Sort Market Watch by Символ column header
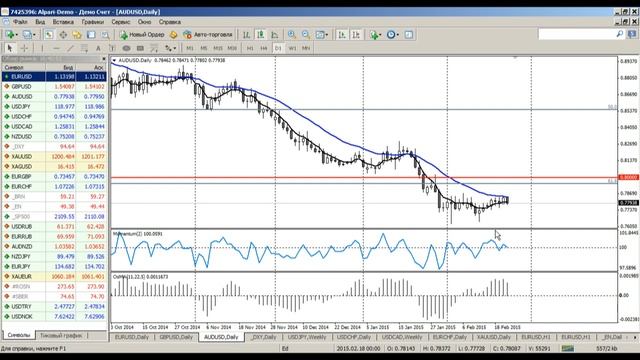 (x=24, y=67)
